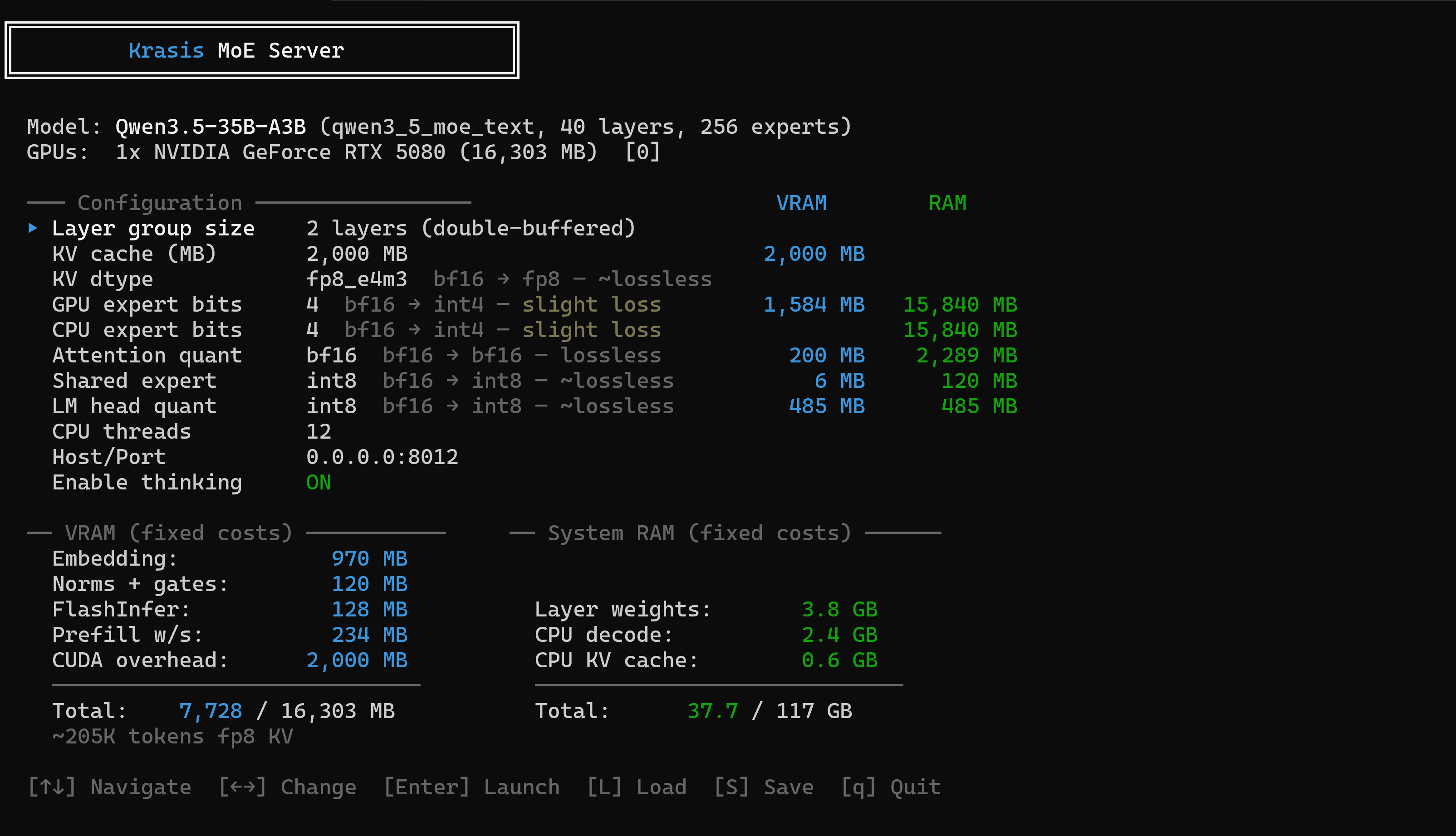Screen dimensions: 1456x836
Task: Click the [S] Save shortcut
Action: tap(764, 787)
